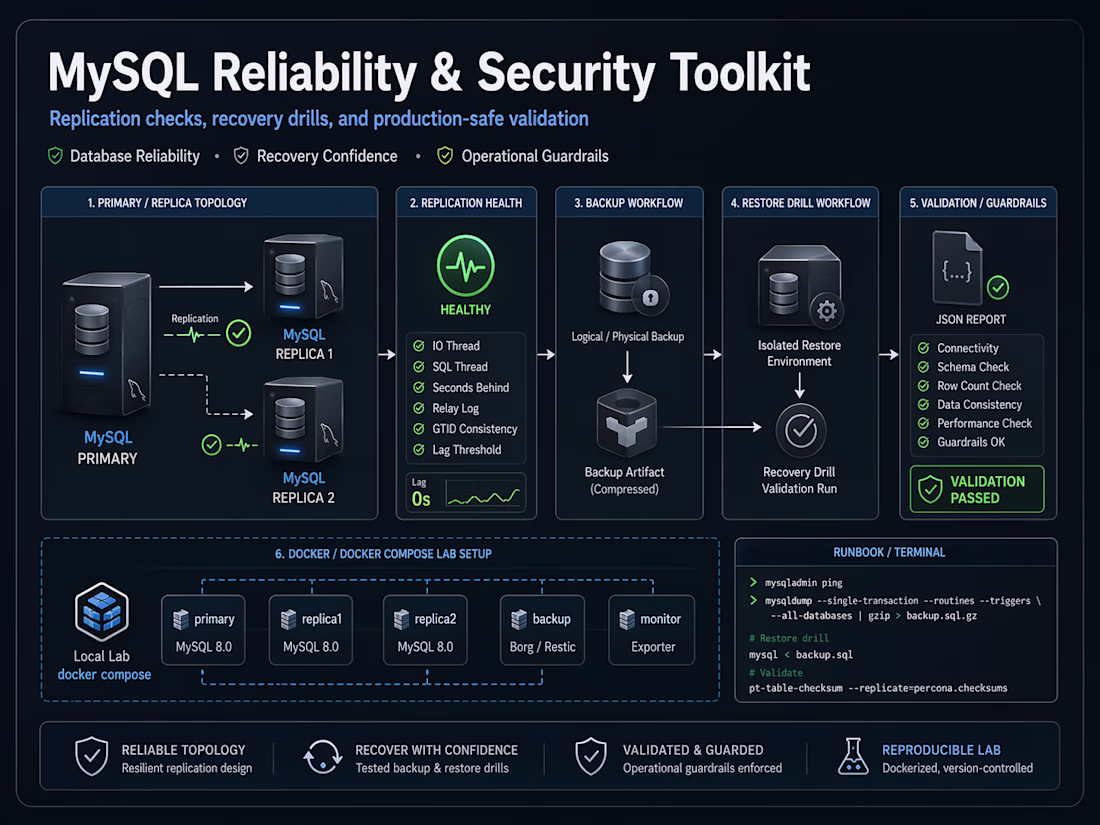Toggle the Seconds Behind check

click(419, 387)
